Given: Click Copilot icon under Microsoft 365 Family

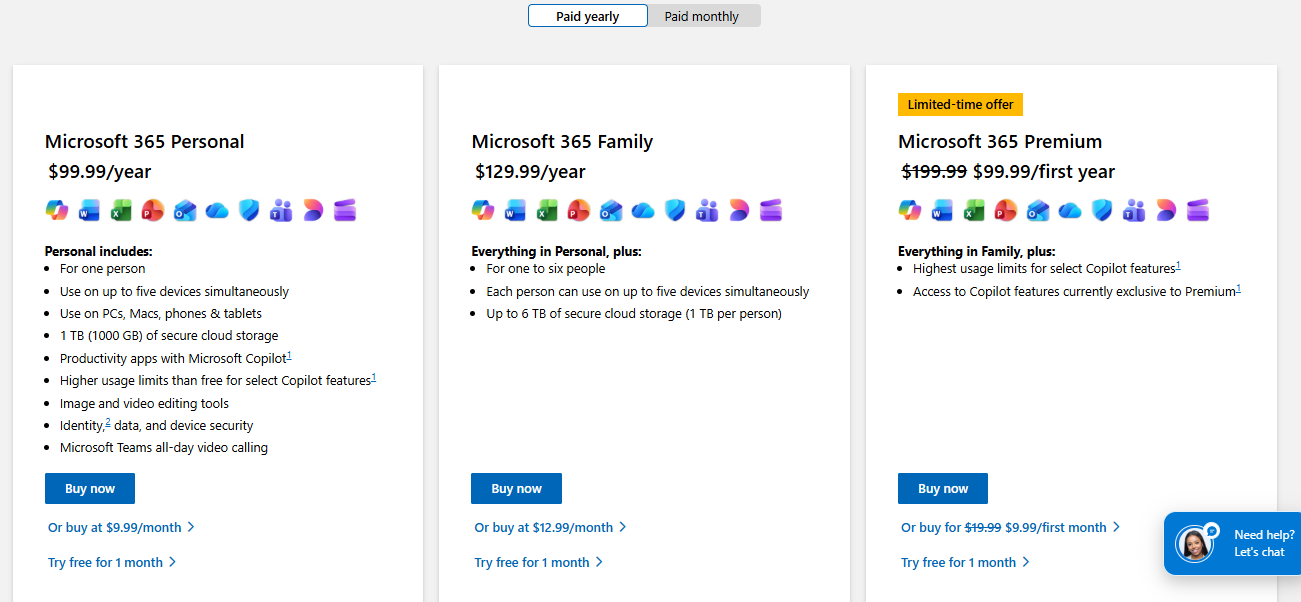Looking at the screenshot, I should pyautogui.click(x=483, y=210).
